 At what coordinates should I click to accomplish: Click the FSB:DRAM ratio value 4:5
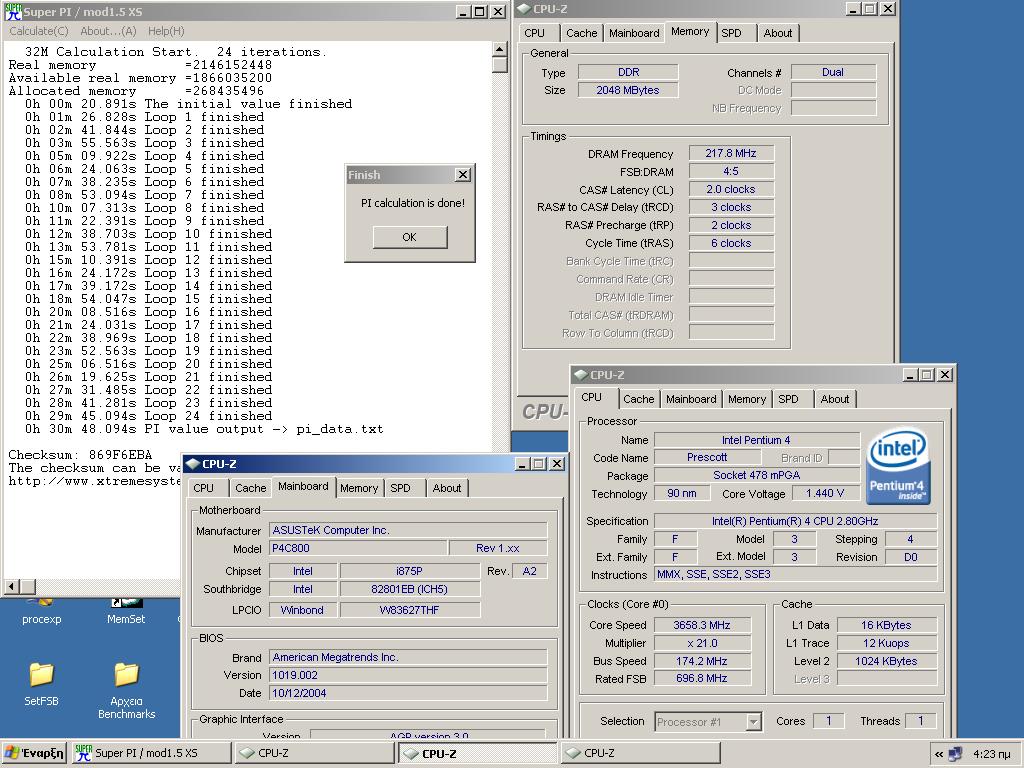[731, 172]
